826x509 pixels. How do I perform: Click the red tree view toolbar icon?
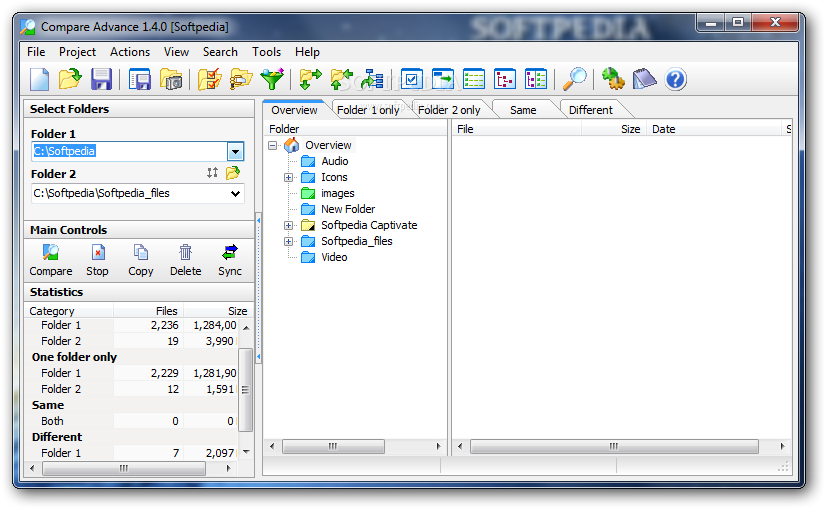(x=505, y=80)
